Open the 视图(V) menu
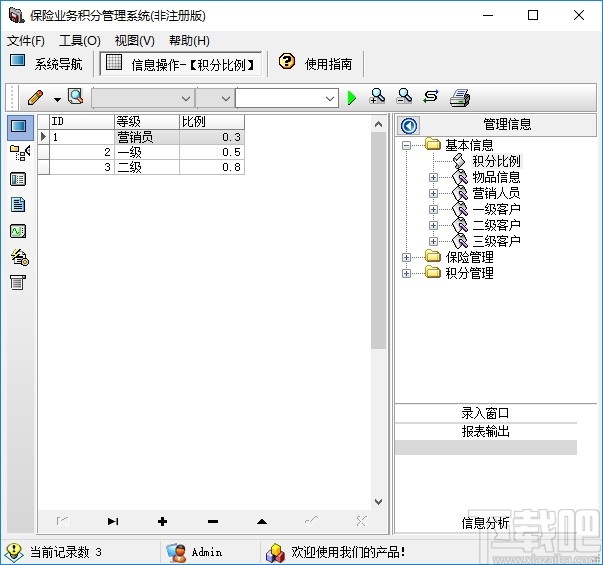 [x=135, y=41]
